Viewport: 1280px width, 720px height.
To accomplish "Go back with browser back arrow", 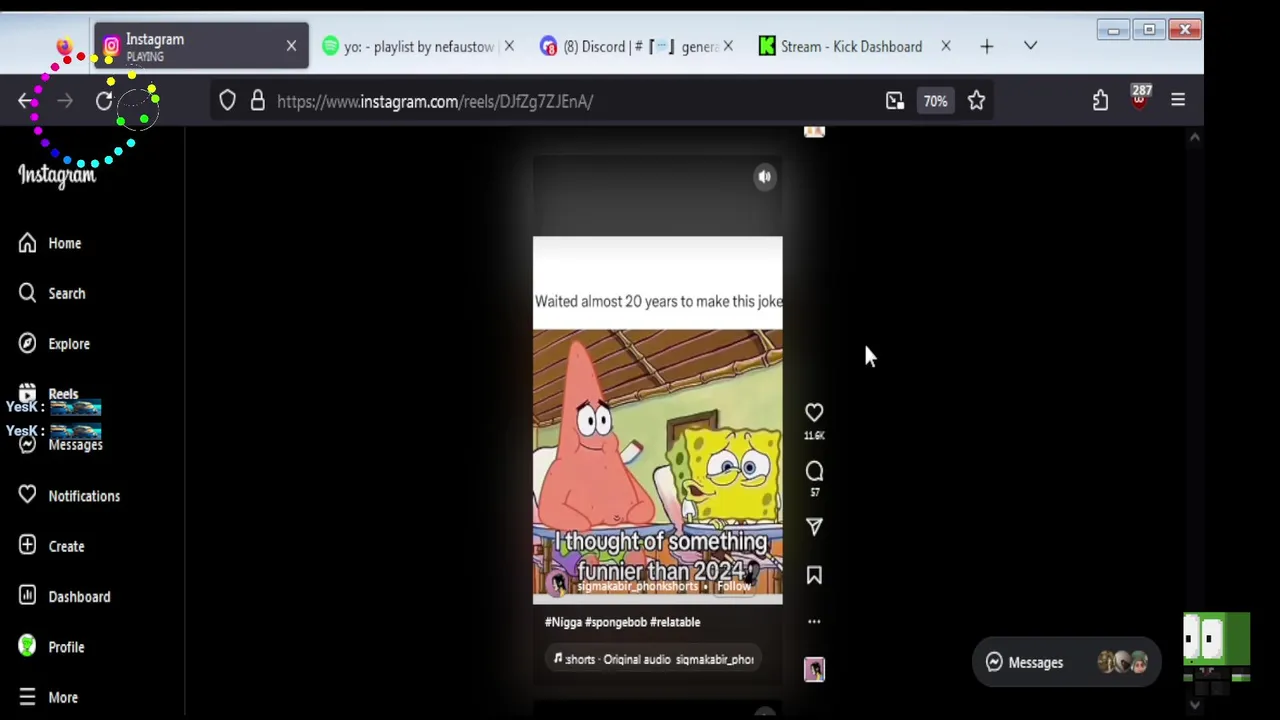I will tap(26, 101).
